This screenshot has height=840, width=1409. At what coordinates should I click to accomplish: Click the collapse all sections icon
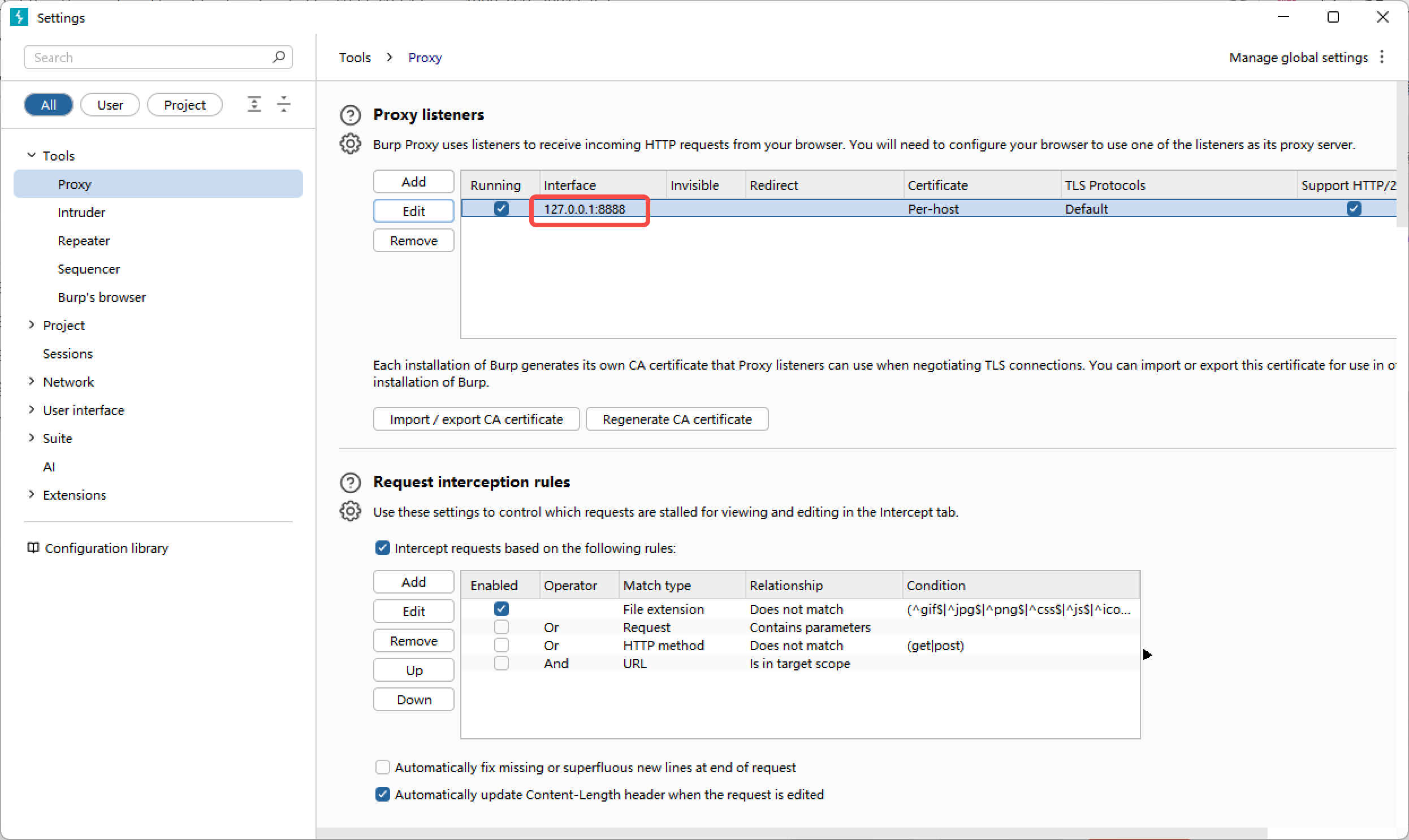click(x=284, y=104)
